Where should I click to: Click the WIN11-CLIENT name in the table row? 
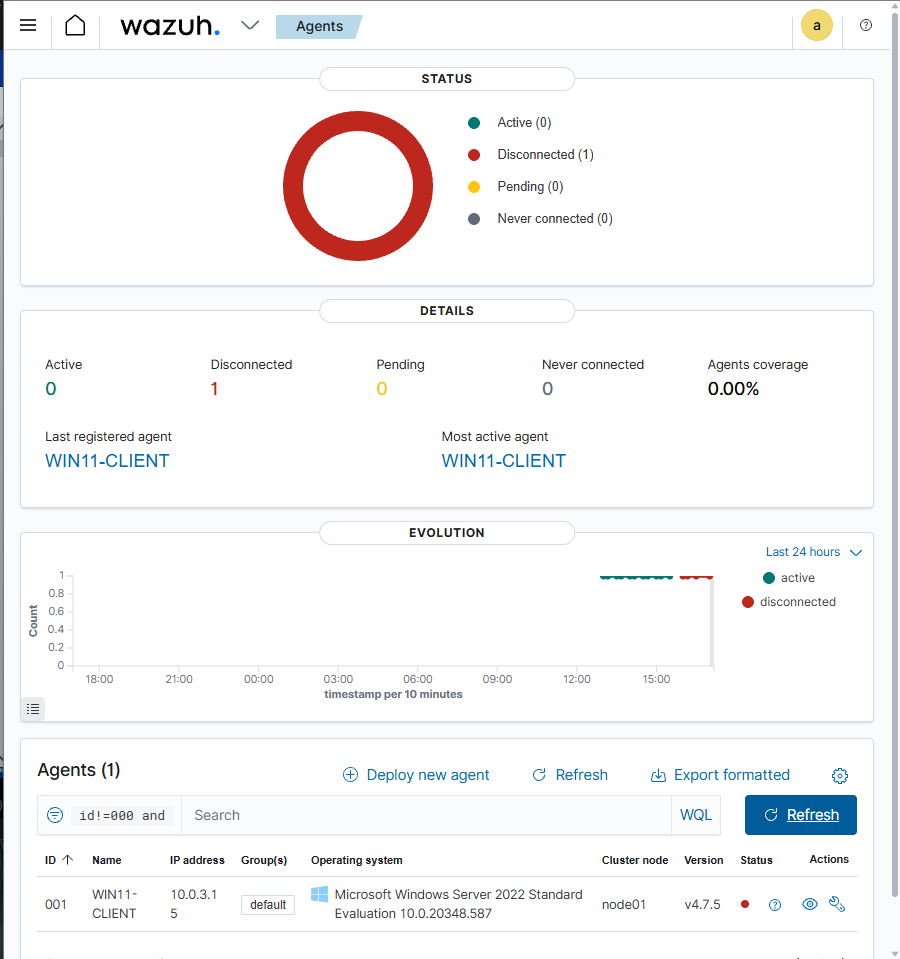114,904
